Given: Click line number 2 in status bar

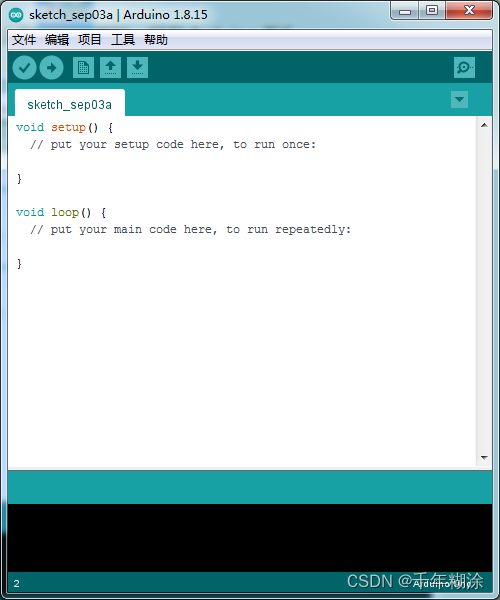Looking at the screenshot, I should pyautogui.click(x=16, y=584).
